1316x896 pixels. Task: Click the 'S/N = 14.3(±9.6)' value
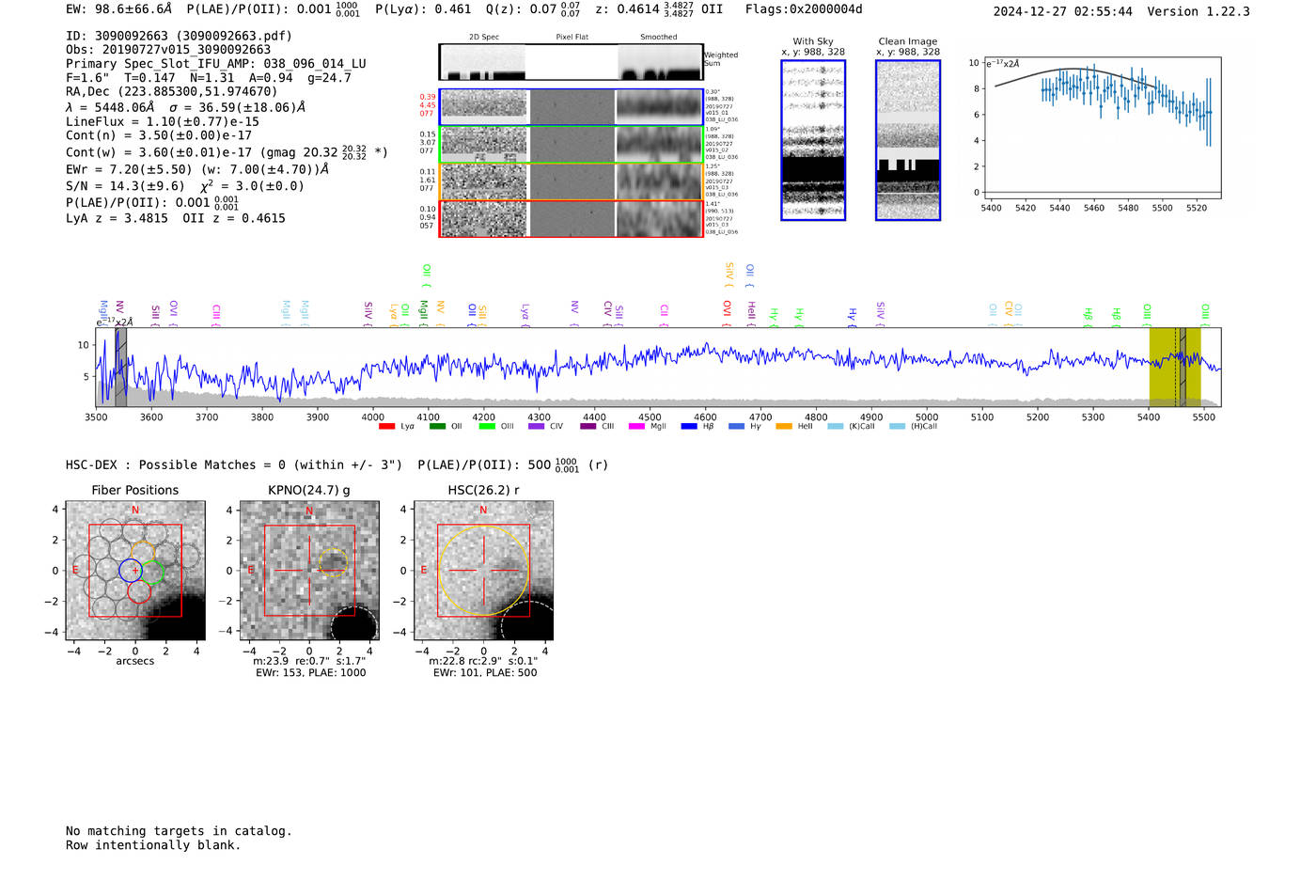point(126,186)
